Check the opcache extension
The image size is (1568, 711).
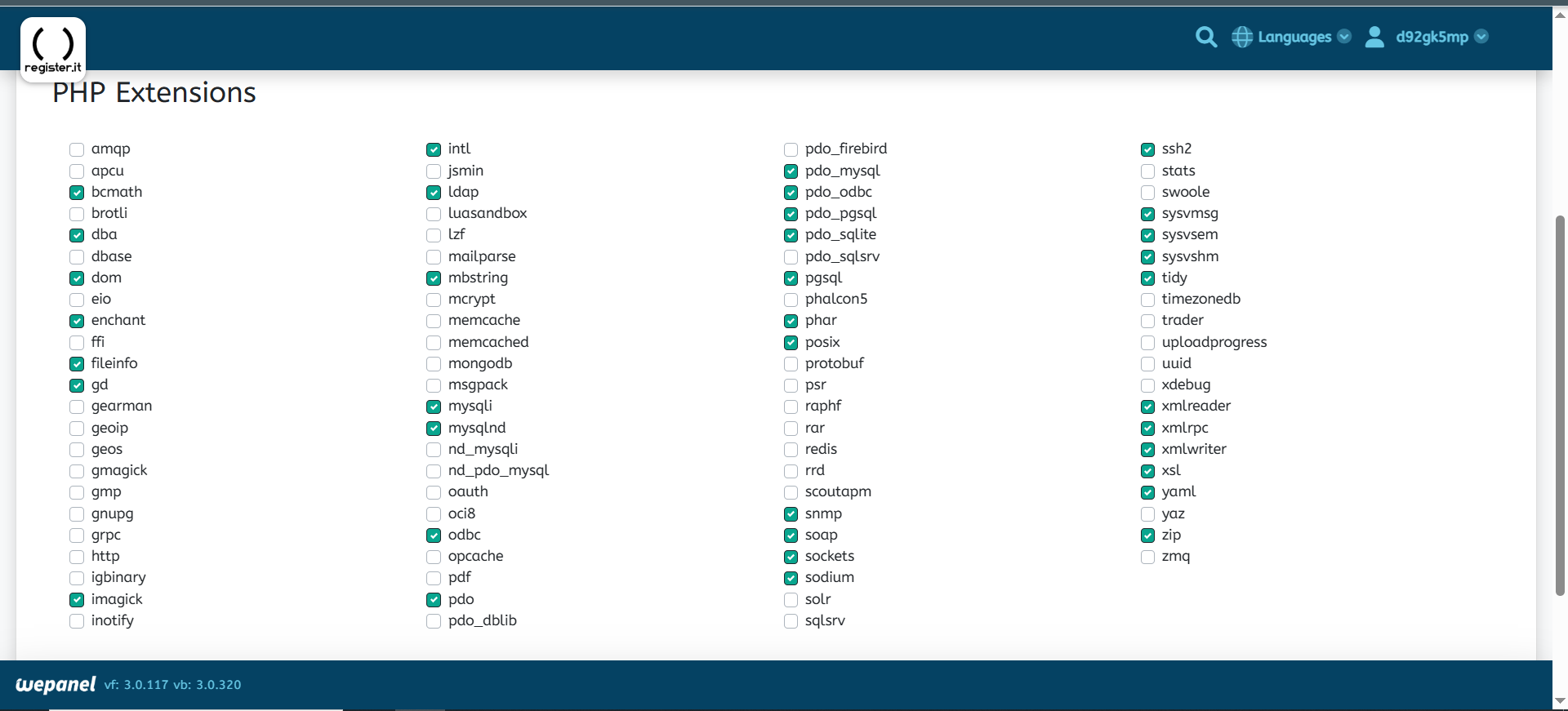pyautogui.click(x=434, y=557)
